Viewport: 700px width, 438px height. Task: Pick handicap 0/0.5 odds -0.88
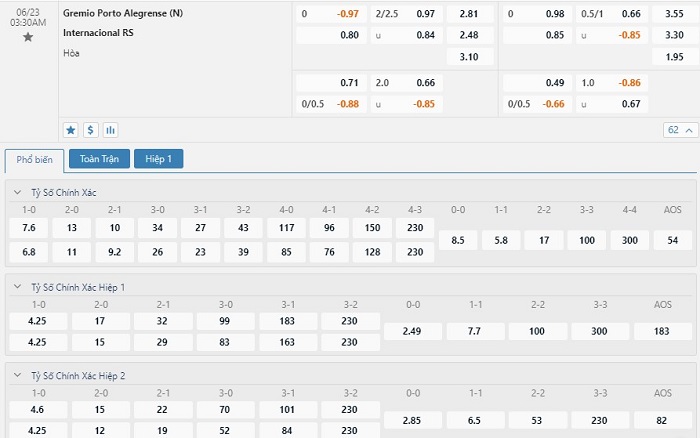tap(331, 104)
